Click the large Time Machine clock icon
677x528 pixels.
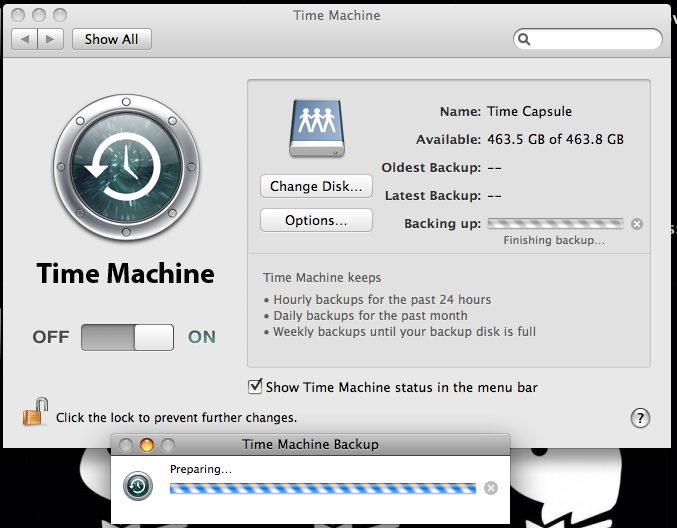coord(126,167)
